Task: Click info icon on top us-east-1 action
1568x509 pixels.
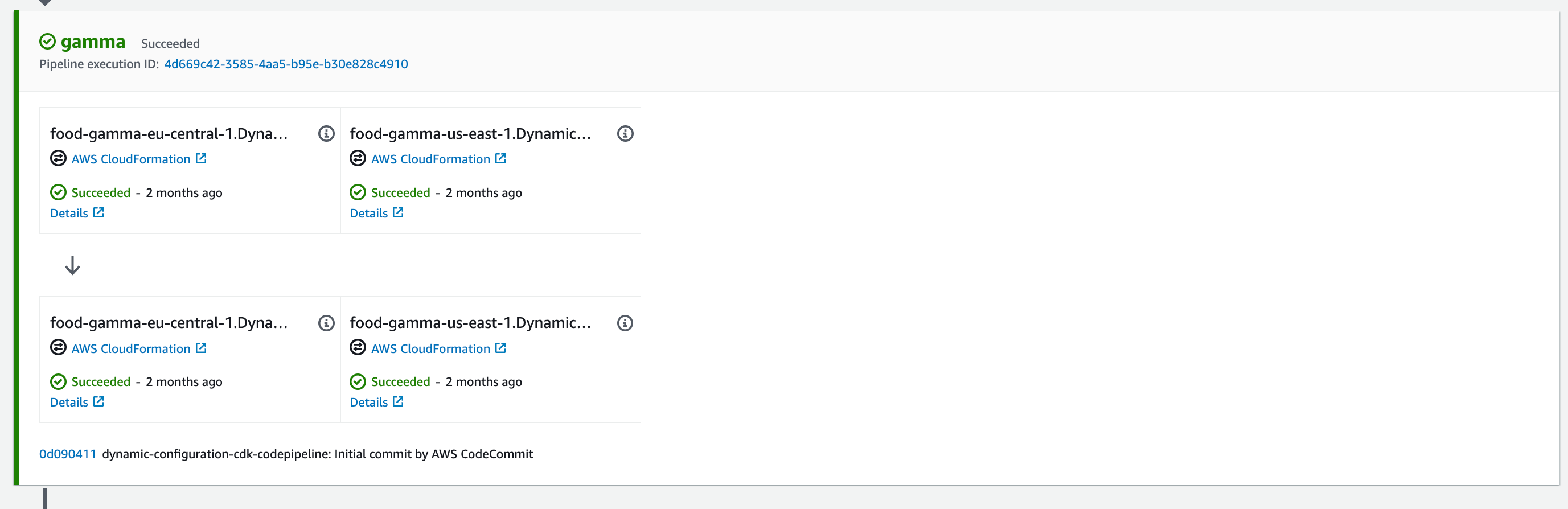Action: pyautogui.click(x=625, y=133)
